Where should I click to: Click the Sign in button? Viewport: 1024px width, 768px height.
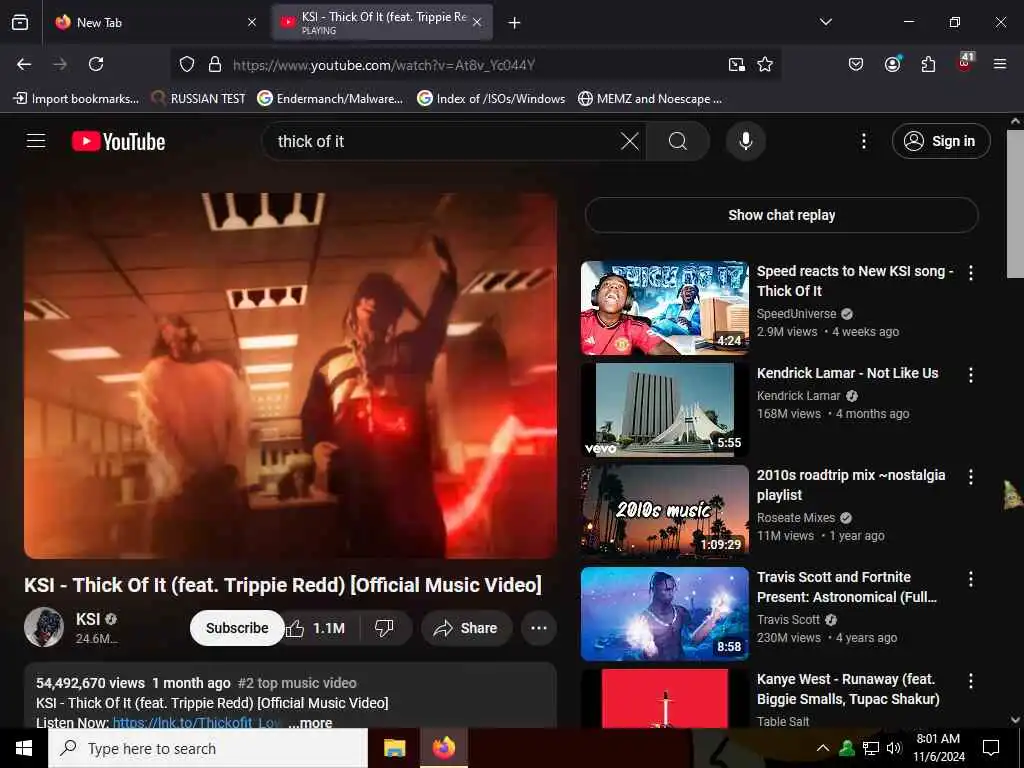click(940, 141)
